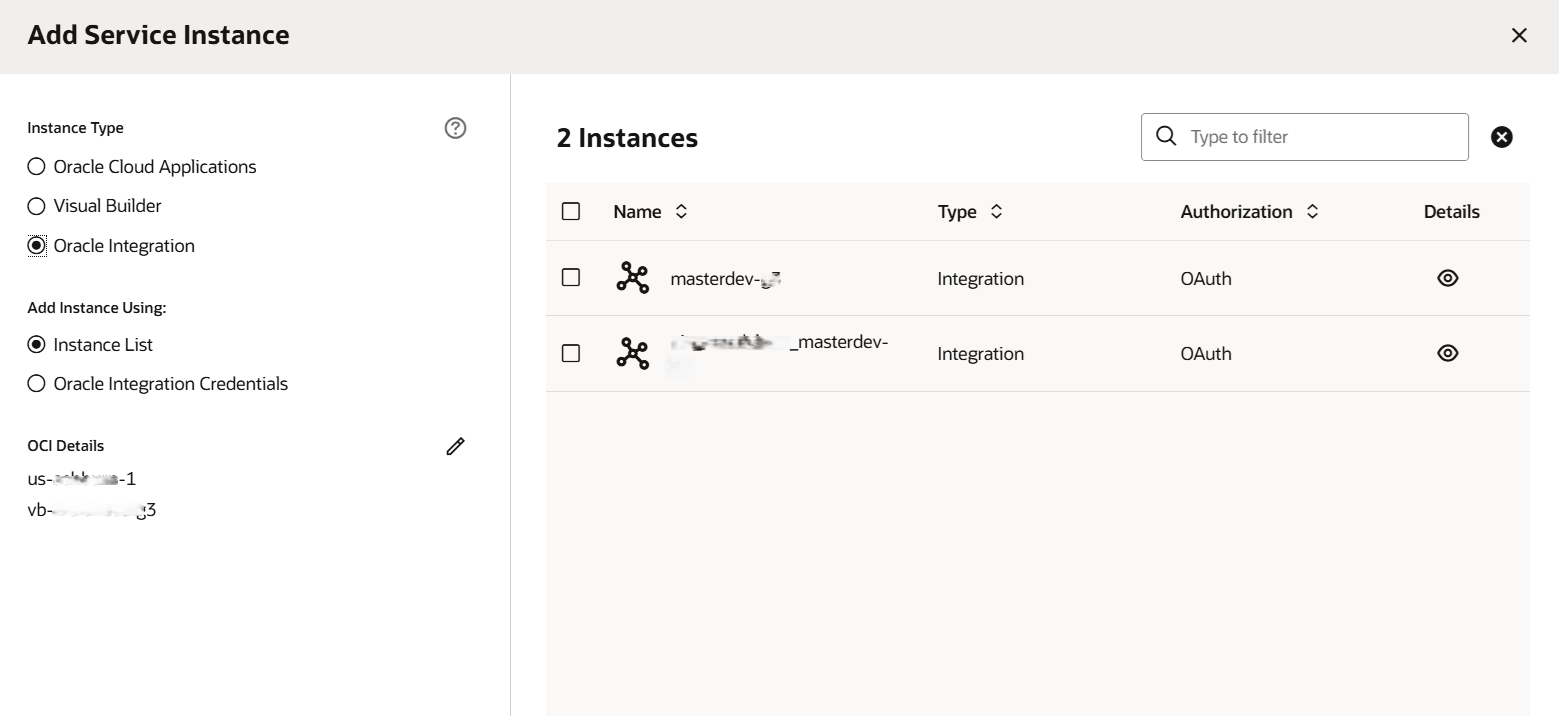
Task: Click the OCI Details label
Action: [66, 446]
